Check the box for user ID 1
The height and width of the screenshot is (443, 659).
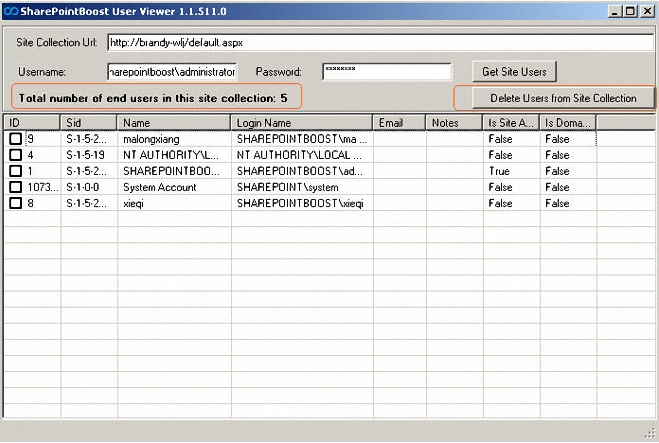click(x=16, y=171)
